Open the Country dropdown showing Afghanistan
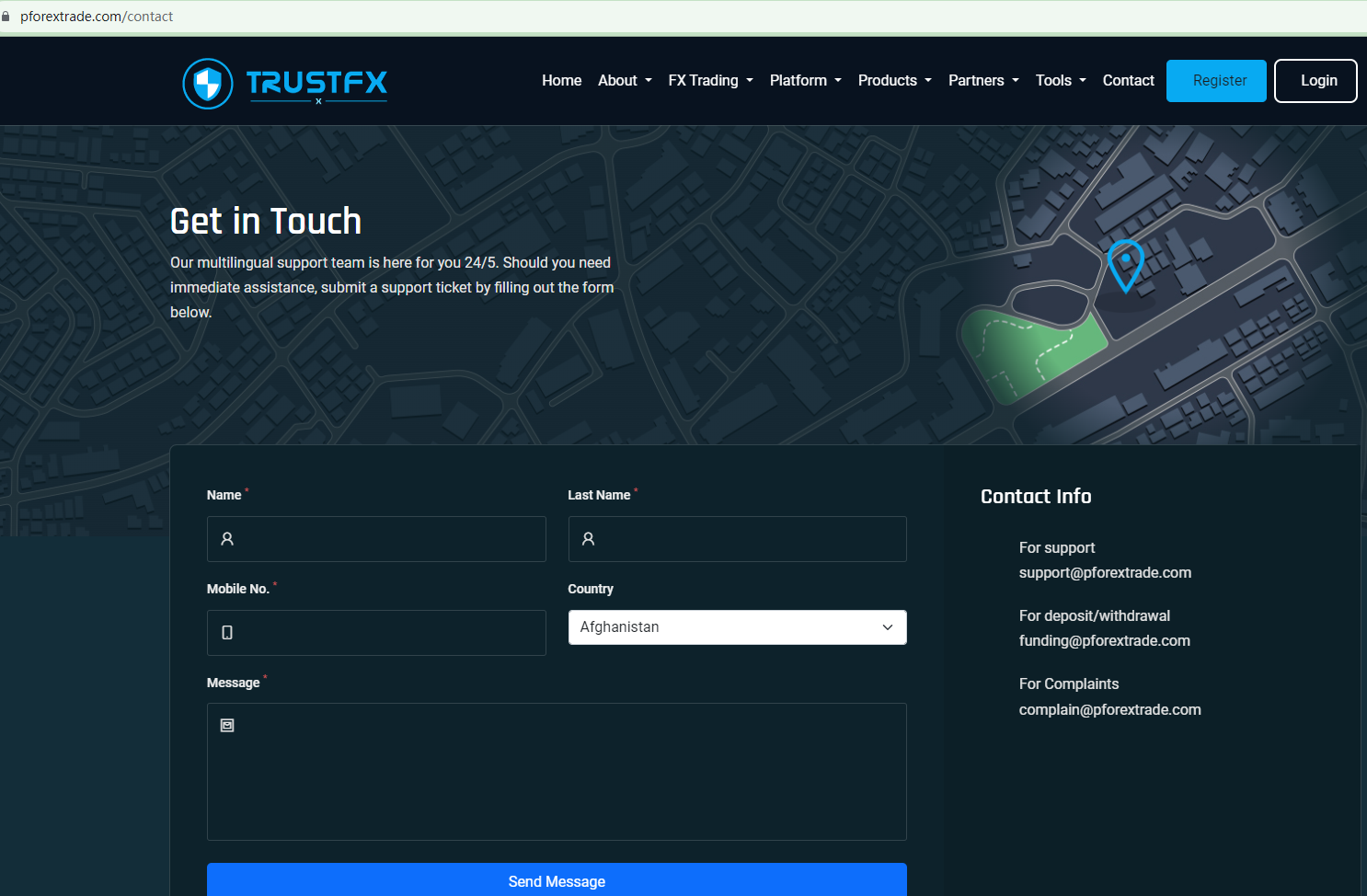The height and width of the screenshot is (896, 1367). point(737,627)
